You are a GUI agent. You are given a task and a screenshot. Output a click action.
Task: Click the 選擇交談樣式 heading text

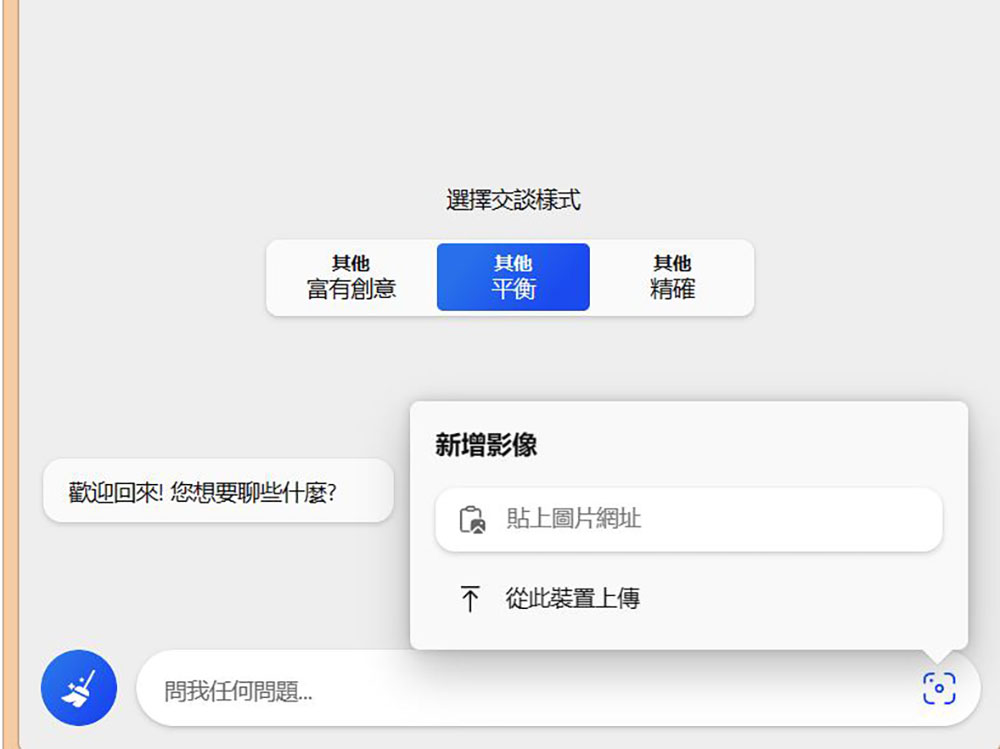tap(513, 201)
